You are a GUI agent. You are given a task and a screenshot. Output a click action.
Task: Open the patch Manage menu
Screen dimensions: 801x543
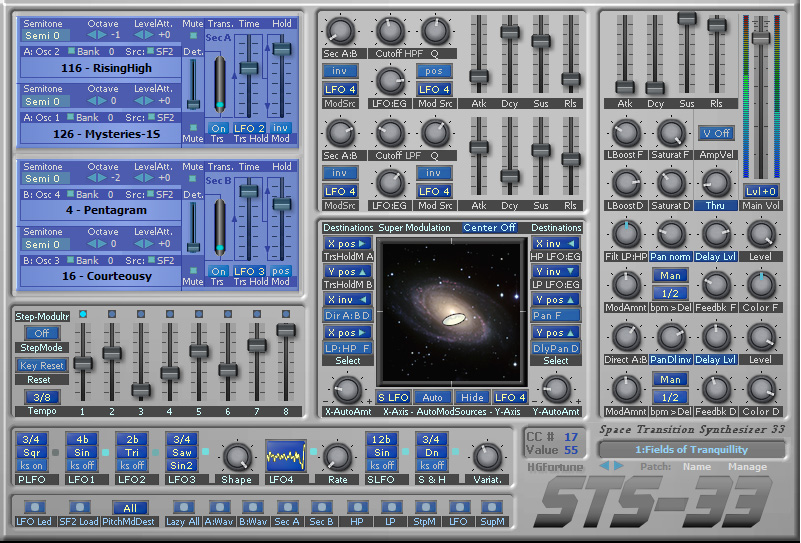tap(747, 466)
